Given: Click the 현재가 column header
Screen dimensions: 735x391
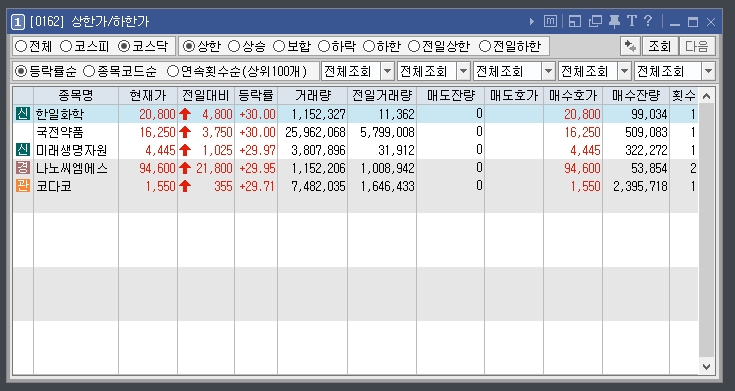Looking at the screenshot, I should pyautogui.click(x=148, y=96).
